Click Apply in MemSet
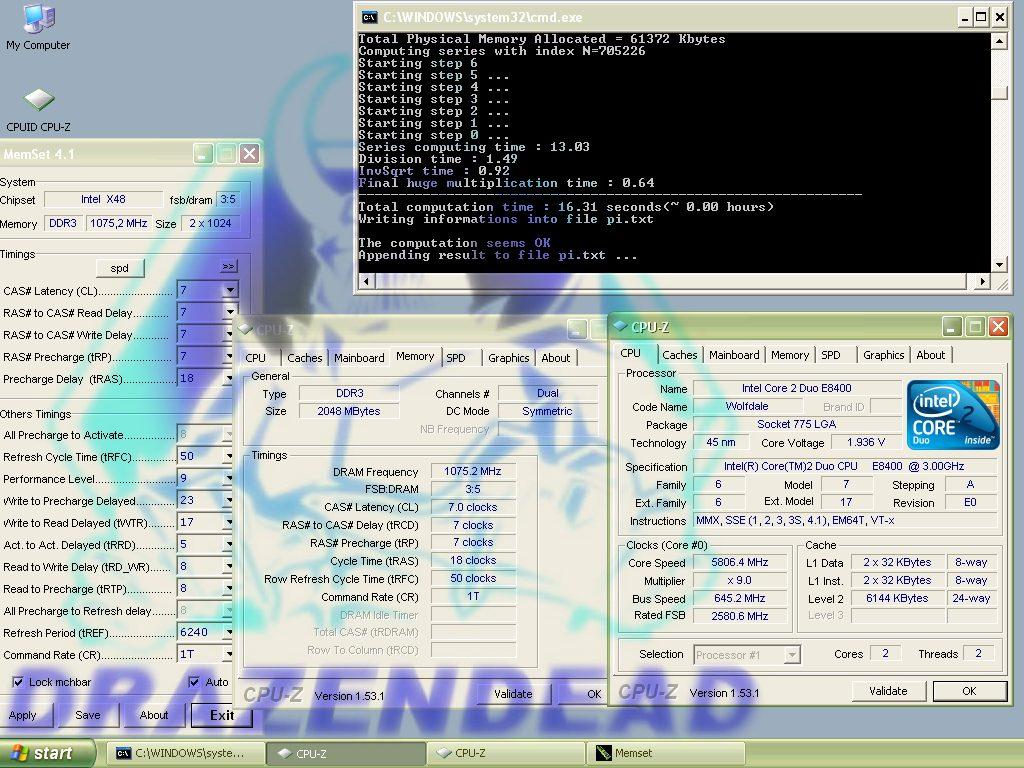Viewport: 1024px width, 768px height. 22,715
